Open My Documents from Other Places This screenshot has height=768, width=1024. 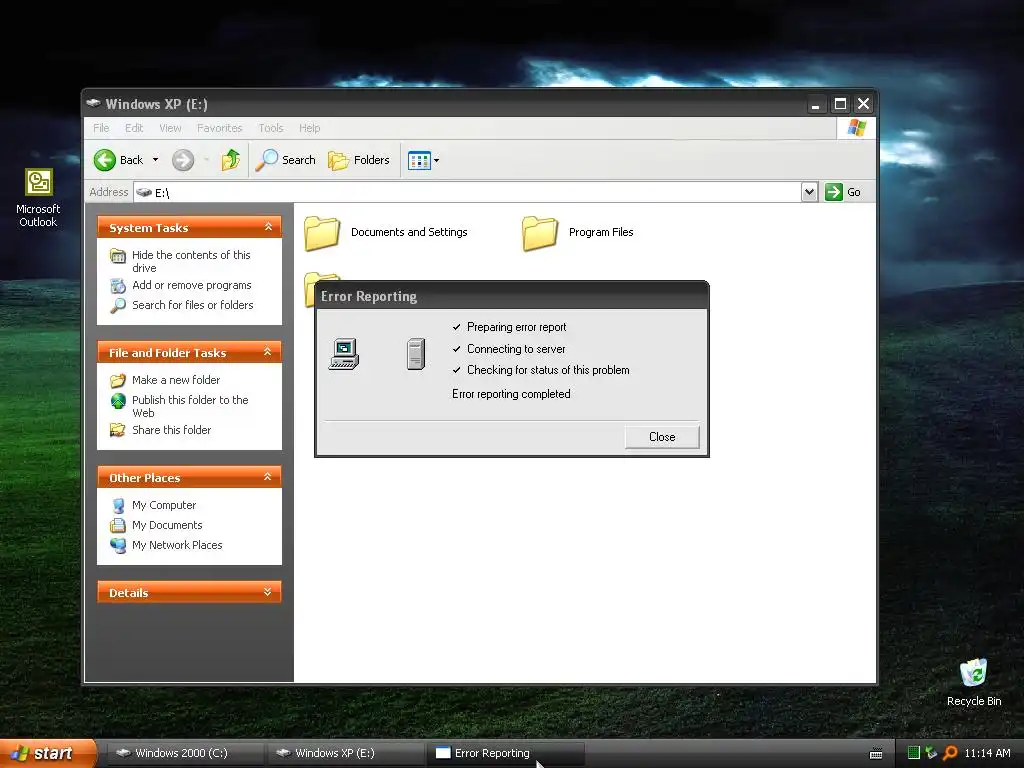tap(167, 525)
